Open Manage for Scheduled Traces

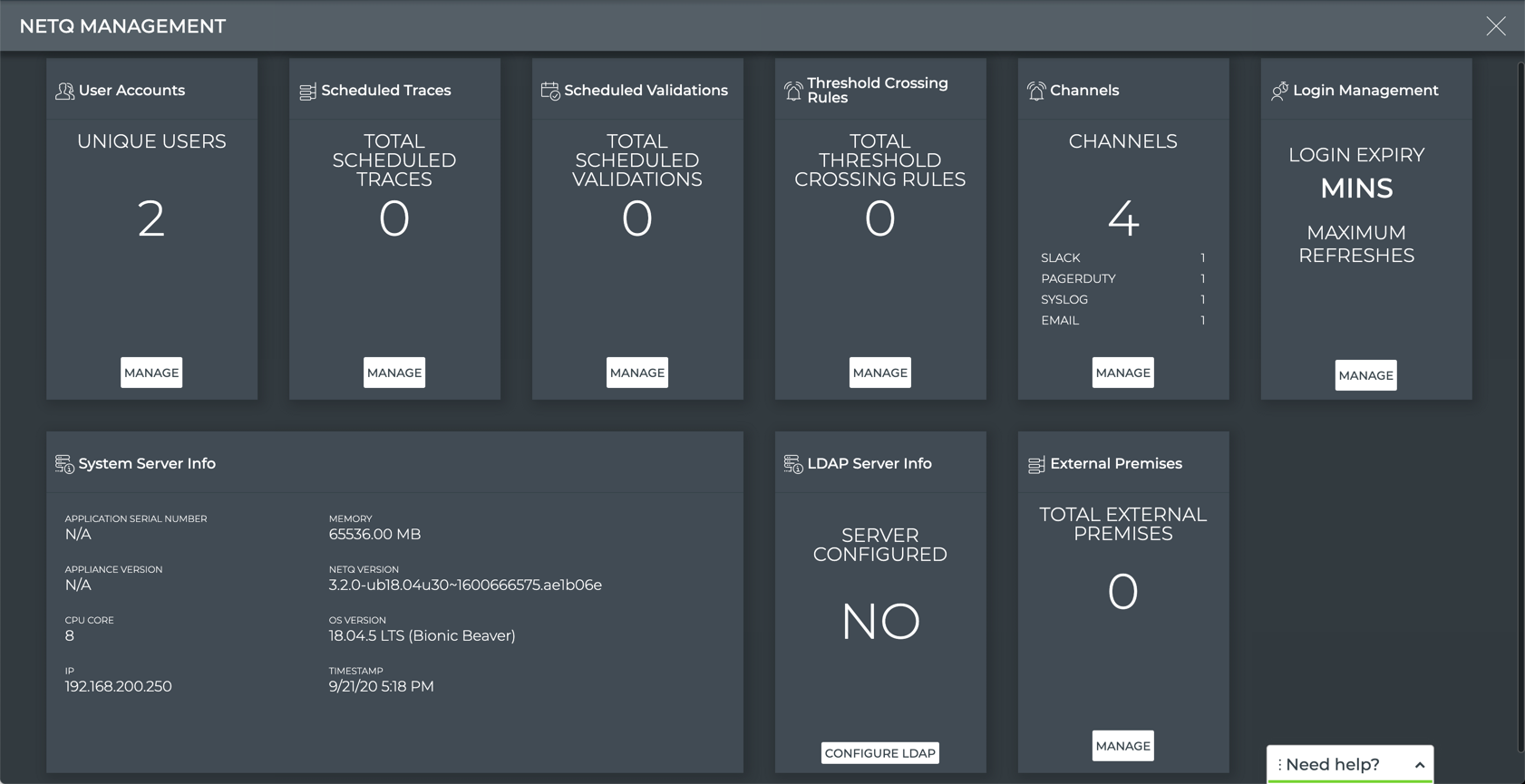tap(394, 373)
